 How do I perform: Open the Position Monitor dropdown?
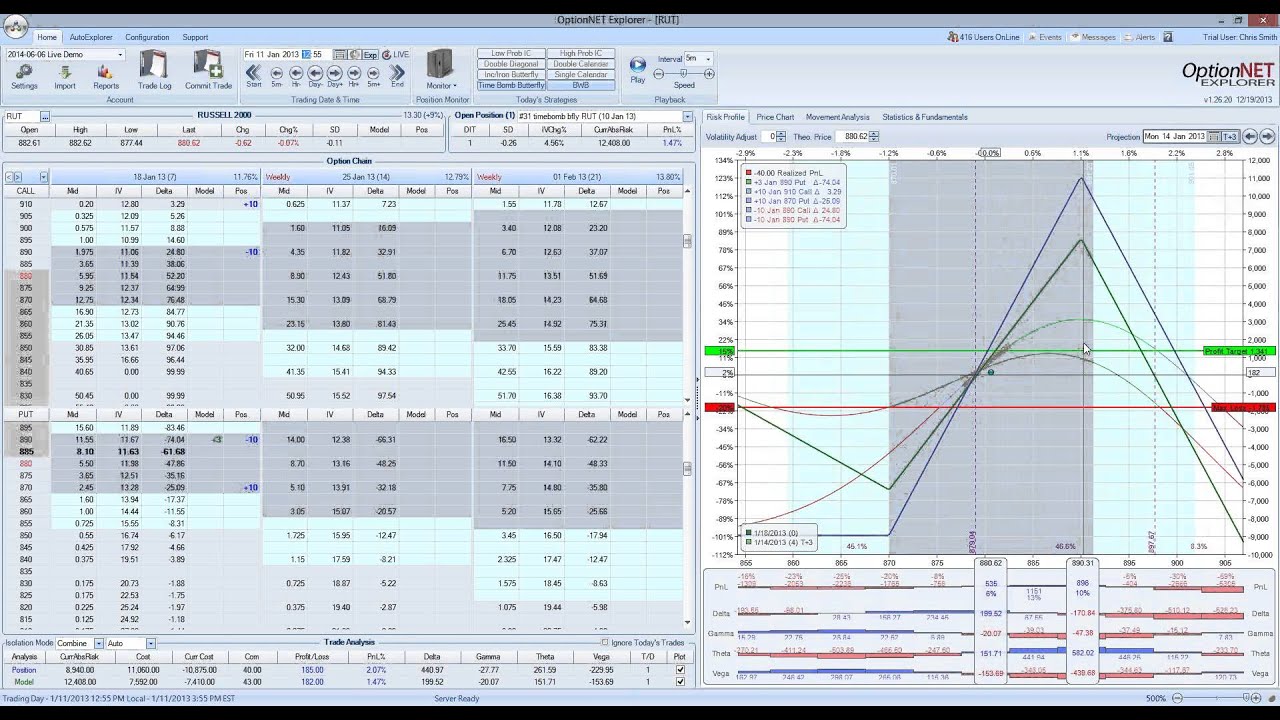click(x=441, y=71)
